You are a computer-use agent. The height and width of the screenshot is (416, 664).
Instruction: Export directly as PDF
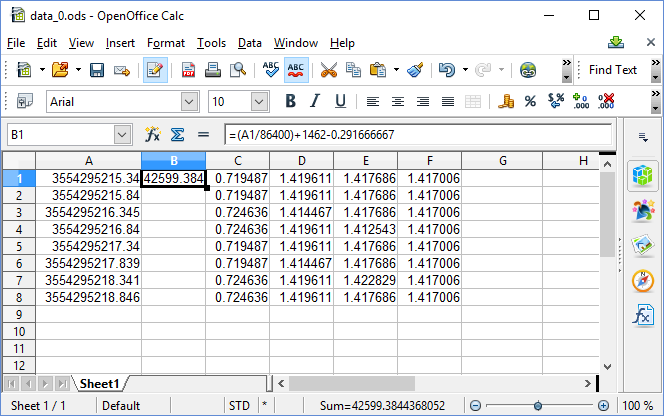click(188, 70)
